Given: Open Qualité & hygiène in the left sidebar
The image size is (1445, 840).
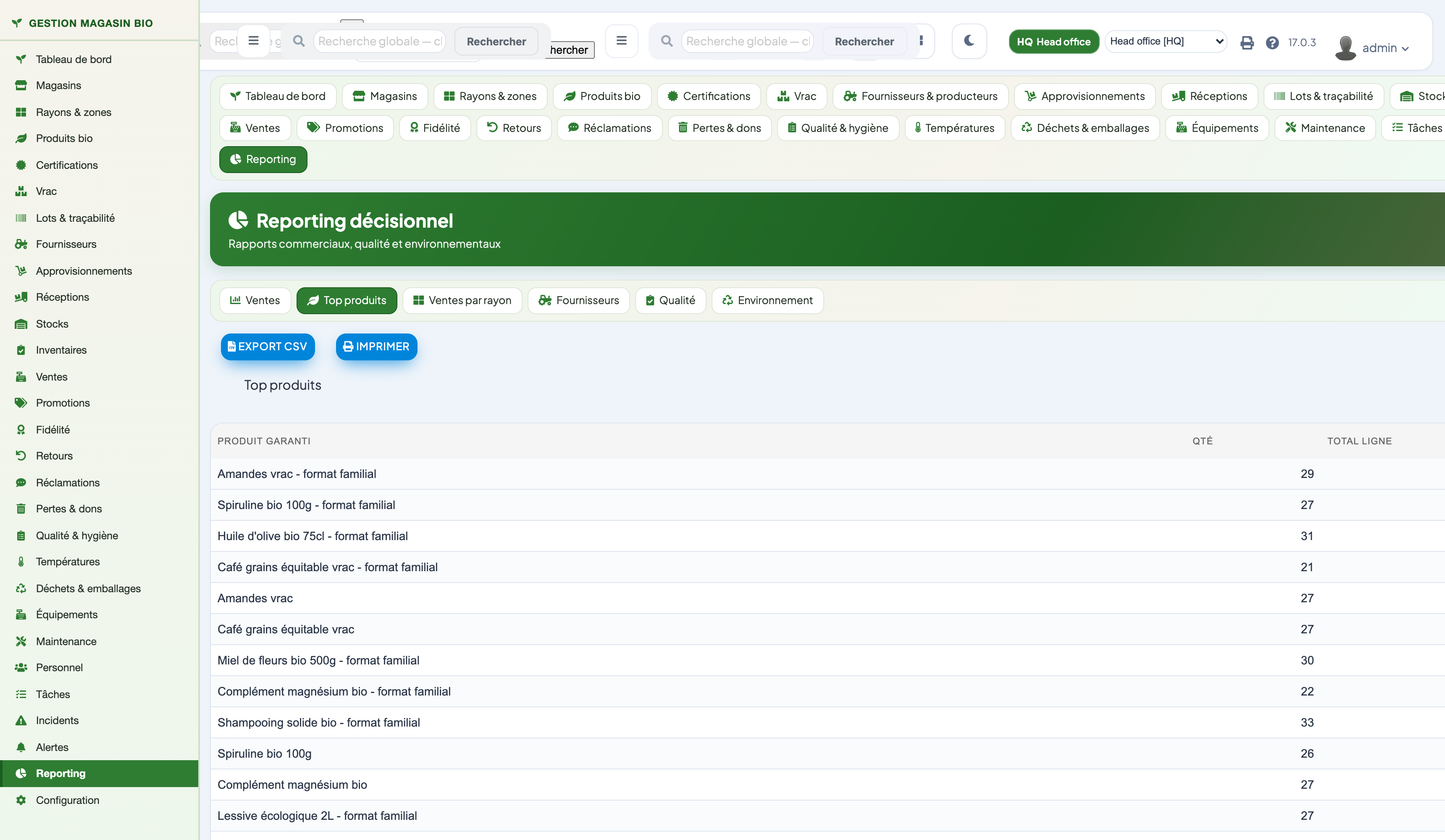Looking at the screenshot, I should click(x=99, y=536).
